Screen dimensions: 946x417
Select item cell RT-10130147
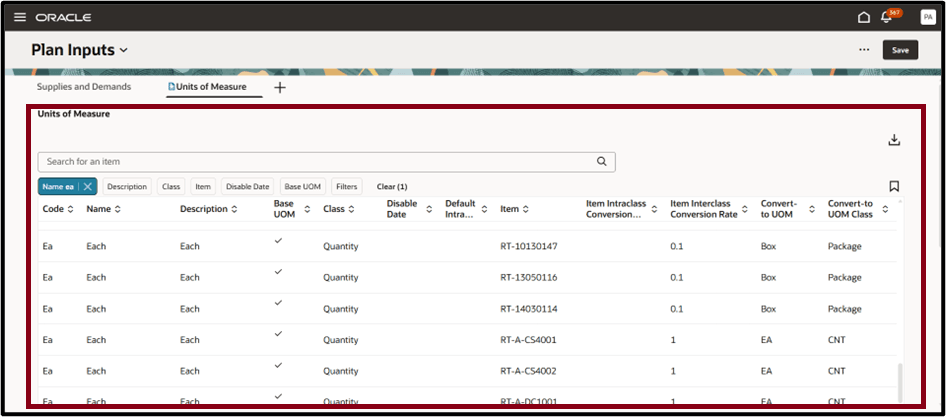[529, 246]
